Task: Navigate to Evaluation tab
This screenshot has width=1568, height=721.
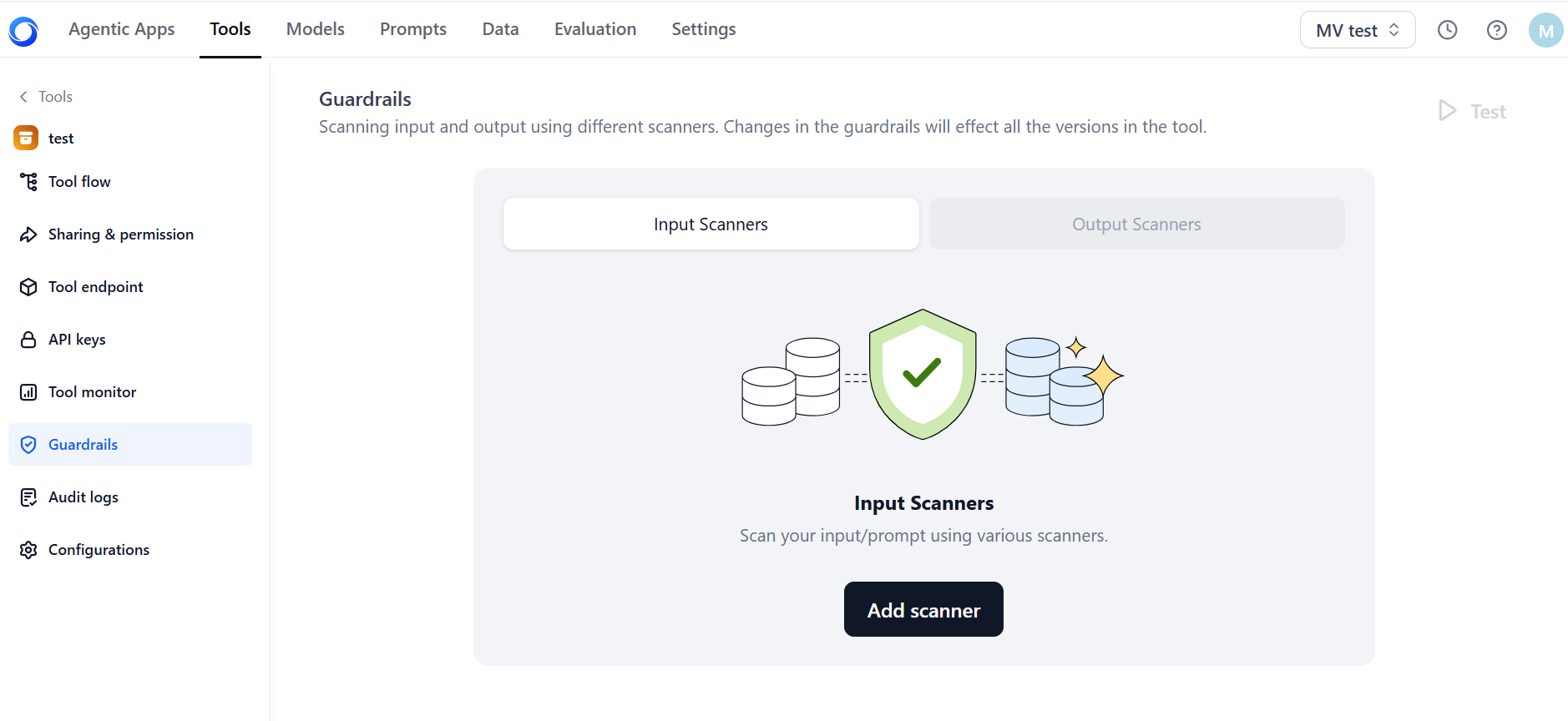Action: pos(595,29)
